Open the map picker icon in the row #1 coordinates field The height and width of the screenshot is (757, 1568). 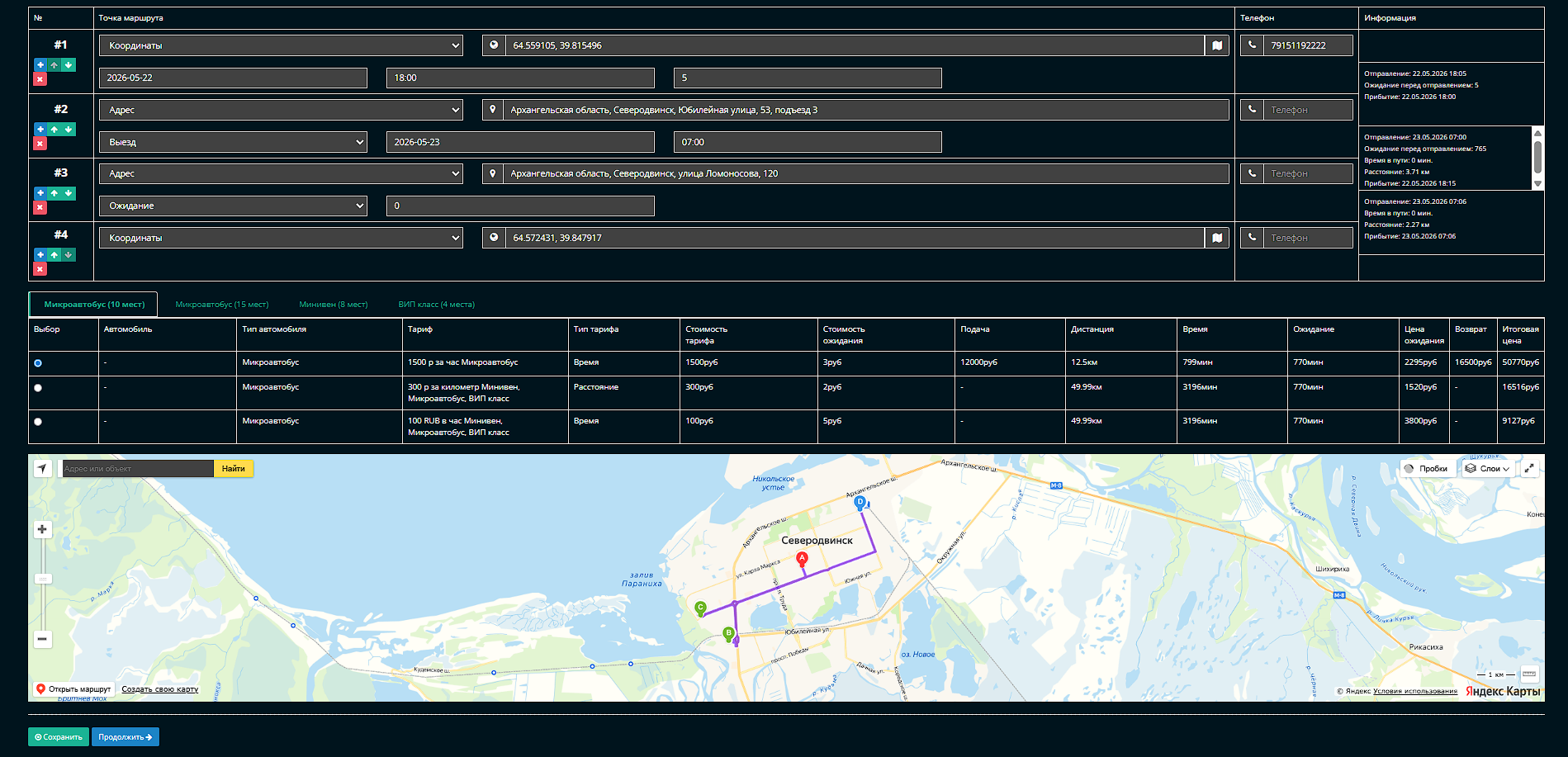[1217, 45]
